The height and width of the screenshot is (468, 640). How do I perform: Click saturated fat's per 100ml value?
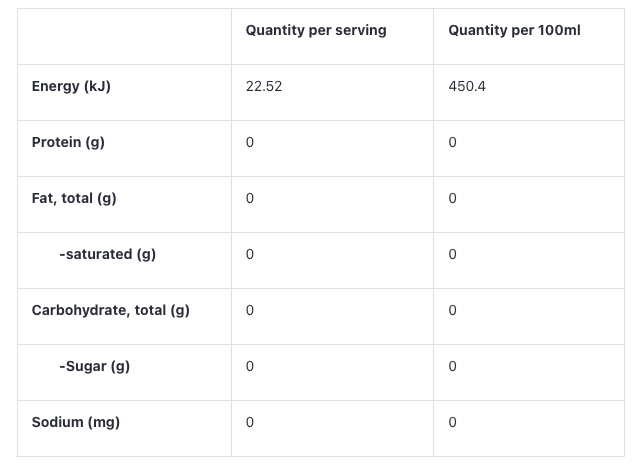click(453, 255)
